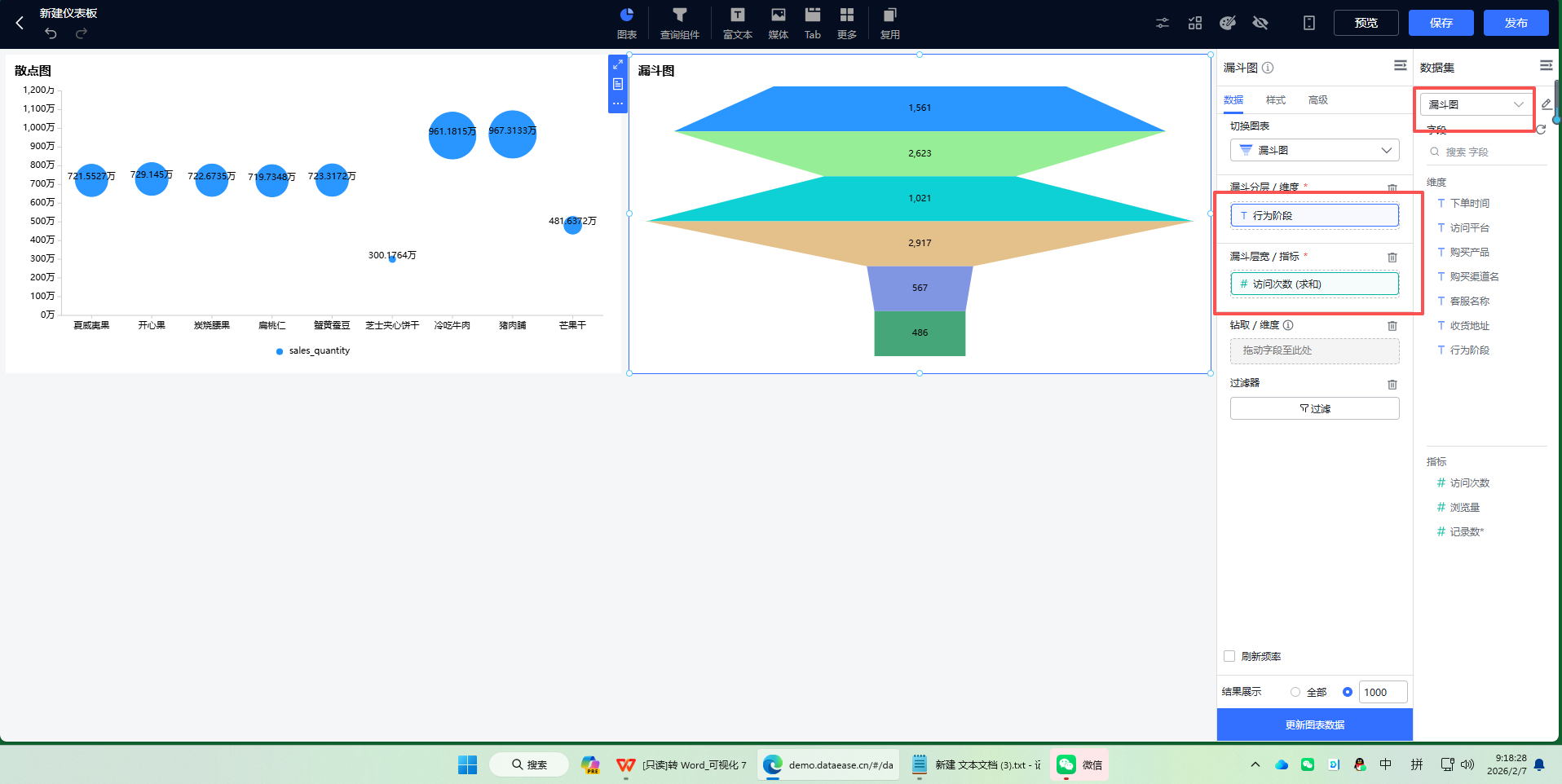Open scatter chart more-options ellipsis
1562x784 pixels.
(618, 104)
